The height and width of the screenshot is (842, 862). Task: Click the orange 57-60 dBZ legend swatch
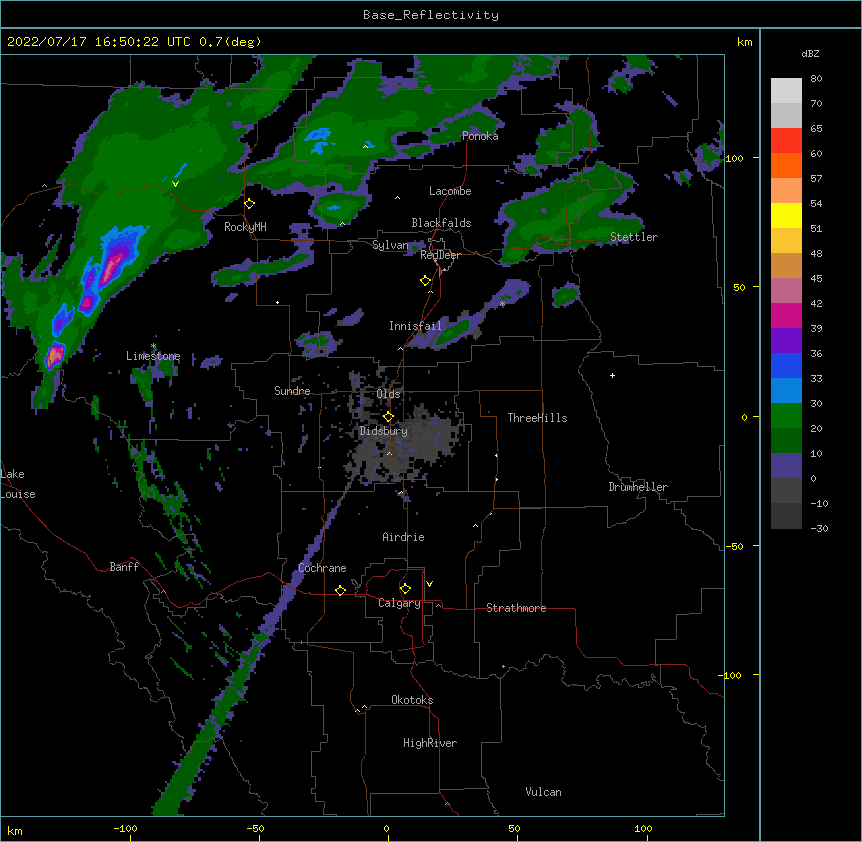click(x=786, y=165)
